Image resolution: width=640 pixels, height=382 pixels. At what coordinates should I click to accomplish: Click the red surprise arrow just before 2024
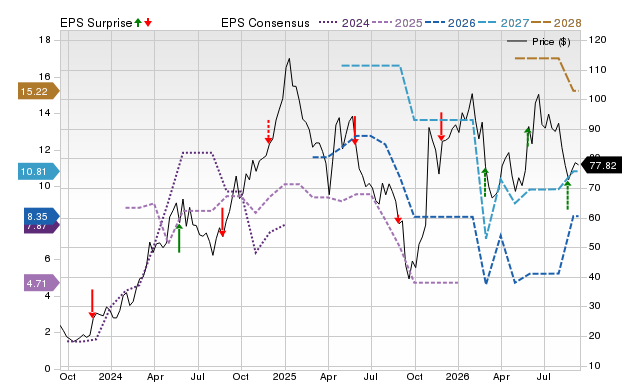92,304
